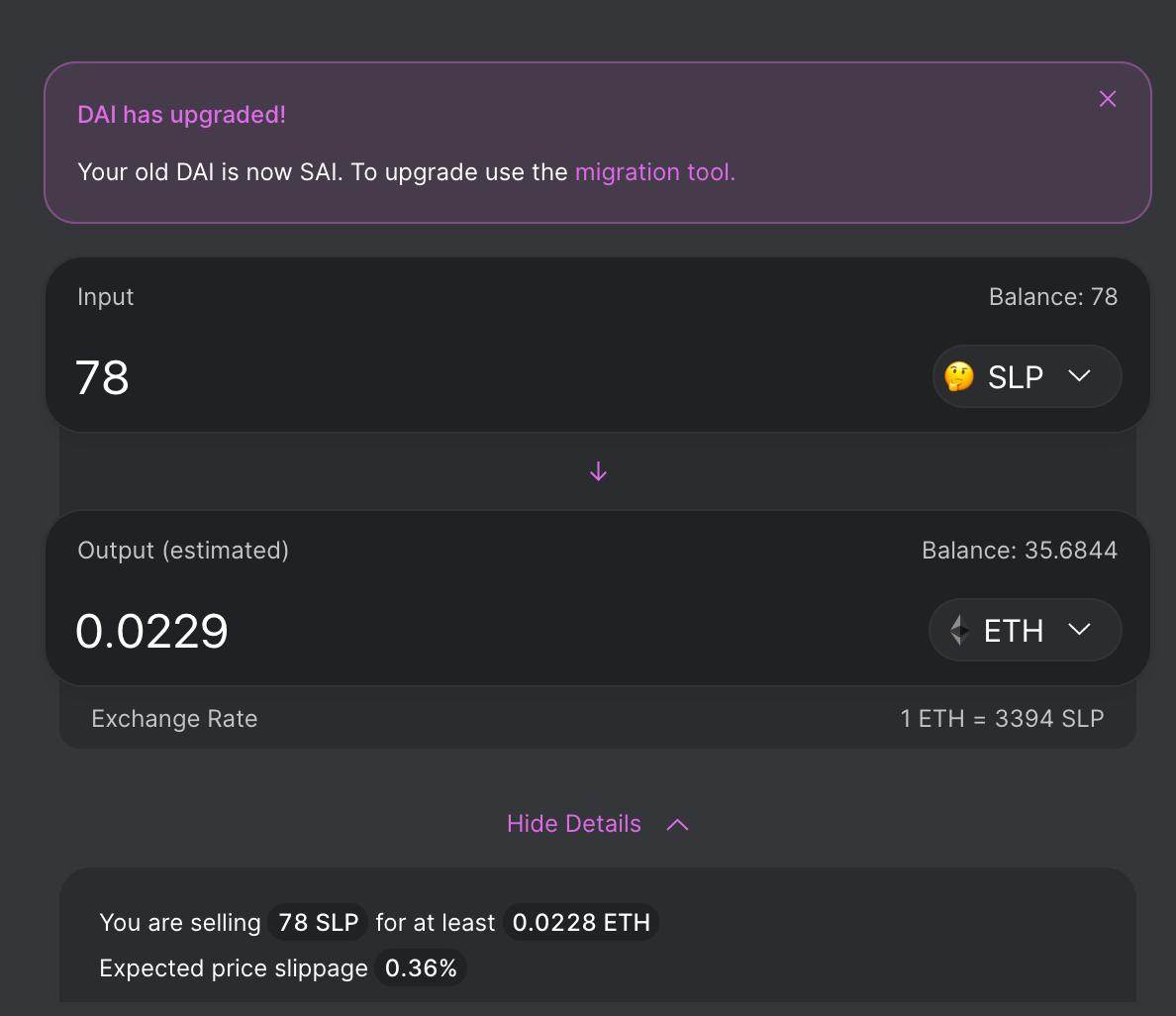Viewport: 1176px width, 1016px height.
Task: Collapse details using the up chevron
Action: coord(677,825)
